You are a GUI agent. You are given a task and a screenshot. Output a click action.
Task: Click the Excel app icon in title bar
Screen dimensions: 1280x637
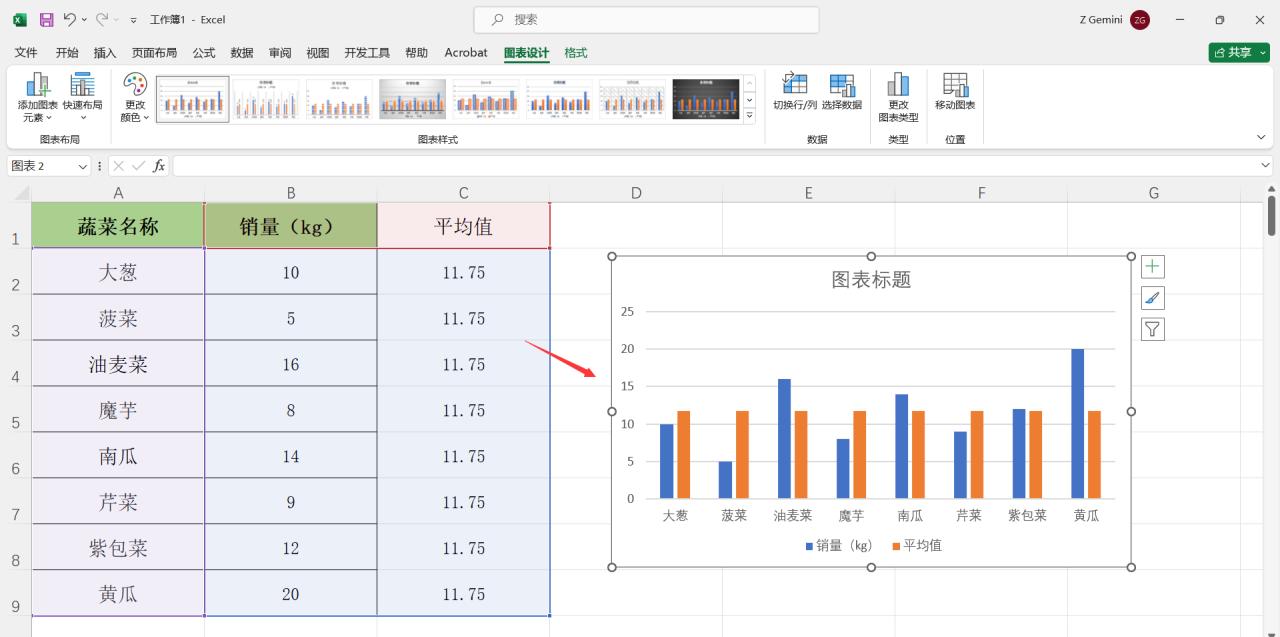click(19, 19)
